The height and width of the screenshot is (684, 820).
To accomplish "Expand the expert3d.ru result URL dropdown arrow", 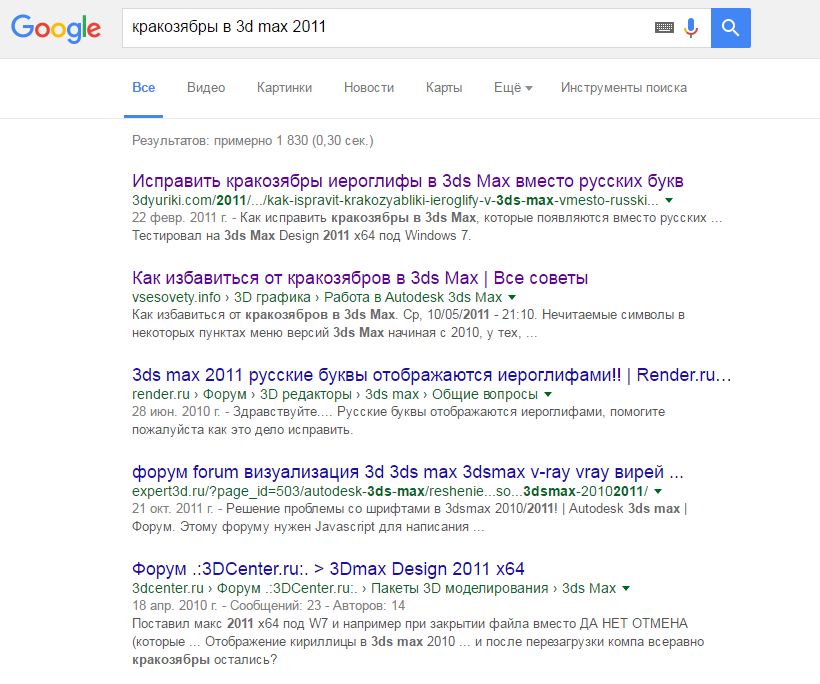I will [x=658, y=491].
